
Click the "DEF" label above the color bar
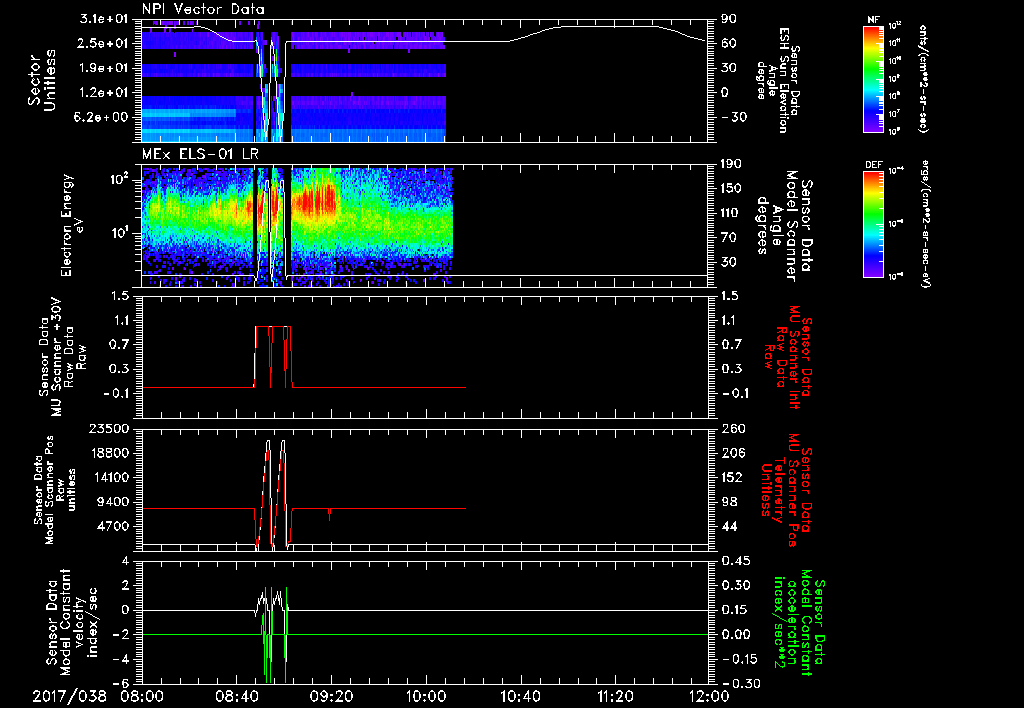[874, 165]
